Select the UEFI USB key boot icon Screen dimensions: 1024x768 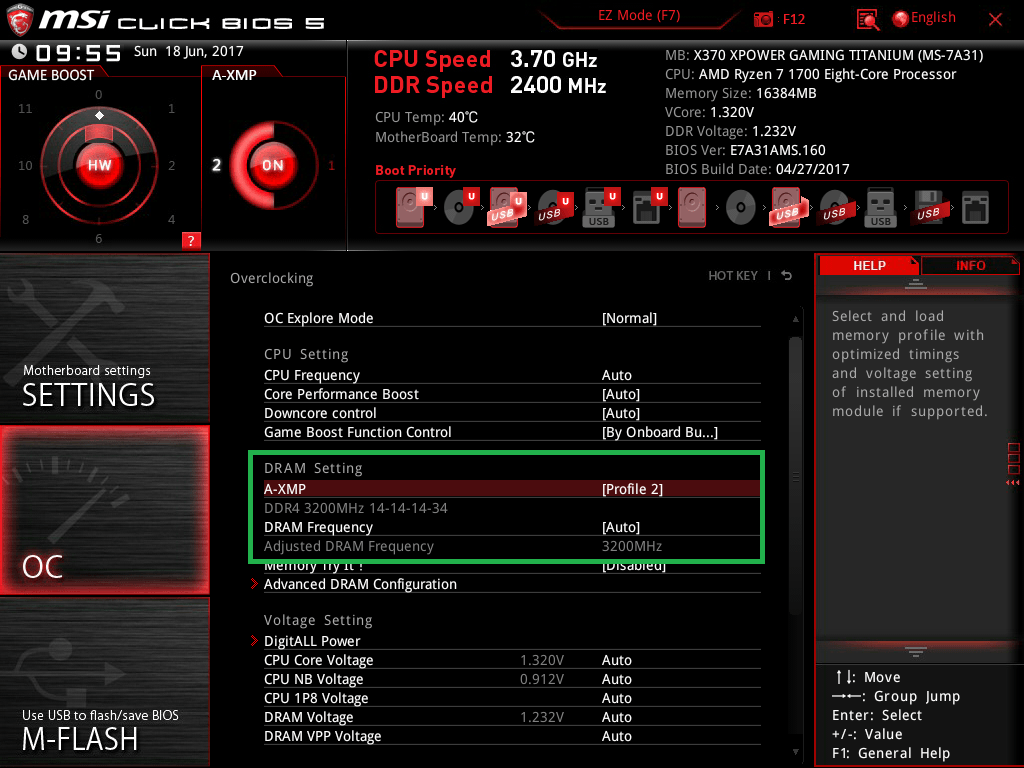pos(600,207)
